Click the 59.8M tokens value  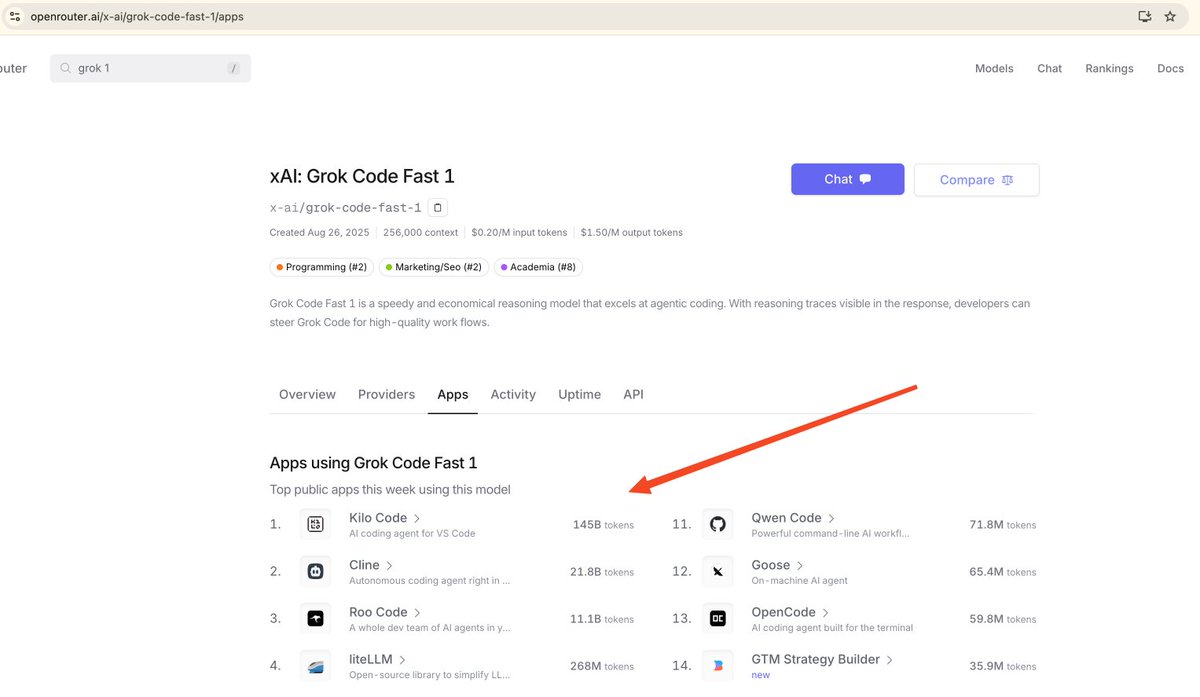[x=1003, y=619]
